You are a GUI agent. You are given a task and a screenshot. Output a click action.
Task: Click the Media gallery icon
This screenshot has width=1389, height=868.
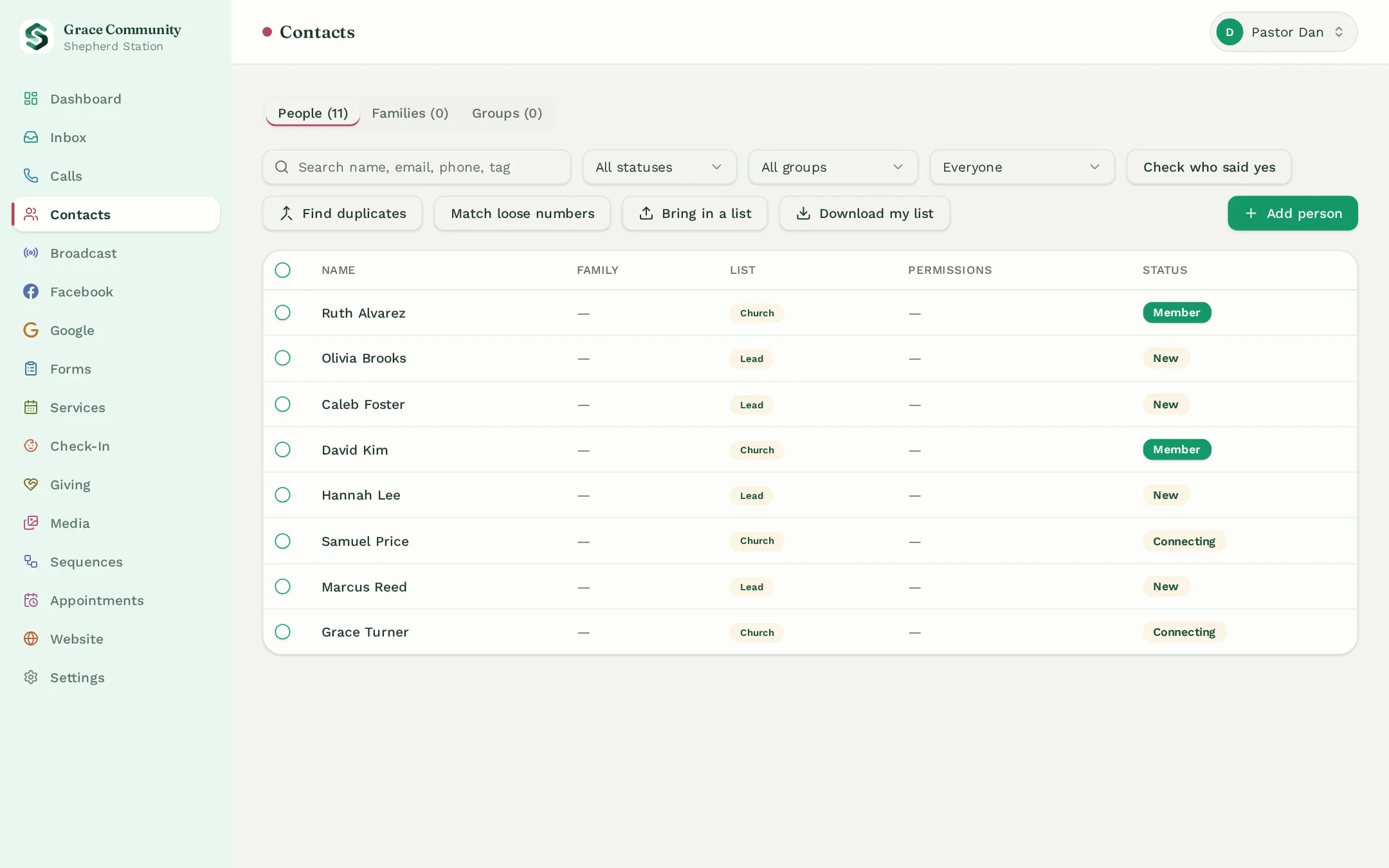click(31, 523)
